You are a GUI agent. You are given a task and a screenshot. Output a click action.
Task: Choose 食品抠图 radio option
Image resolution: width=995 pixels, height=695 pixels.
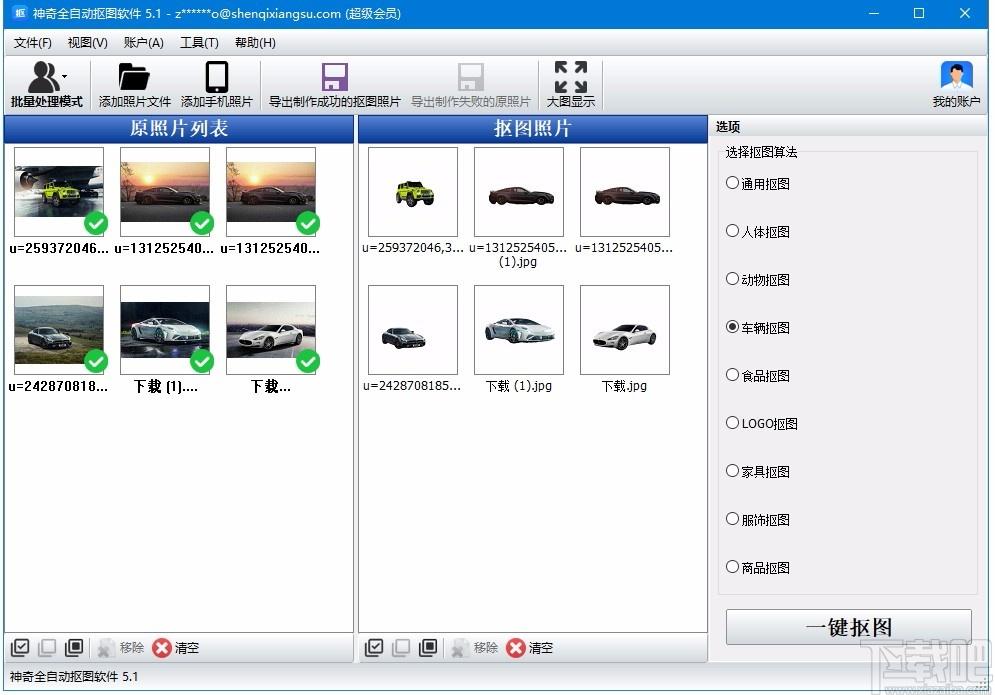(x=732, y=375)
